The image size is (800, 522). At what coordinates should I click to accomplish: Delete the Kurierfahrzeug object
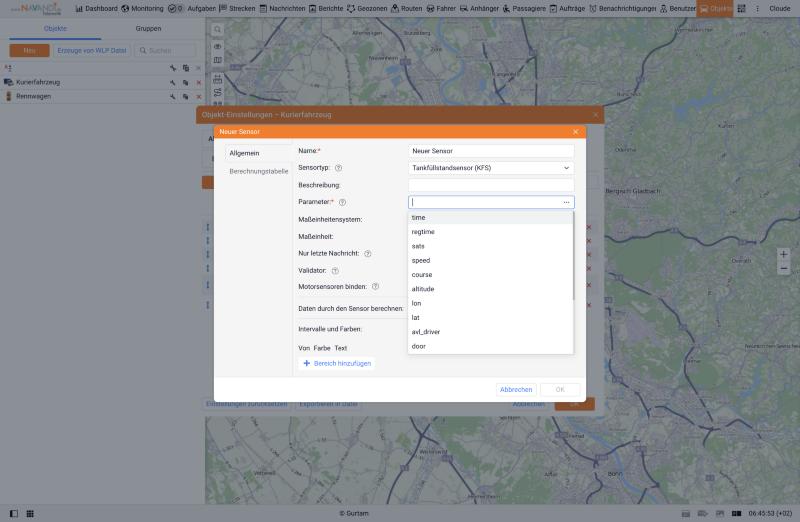198,83
